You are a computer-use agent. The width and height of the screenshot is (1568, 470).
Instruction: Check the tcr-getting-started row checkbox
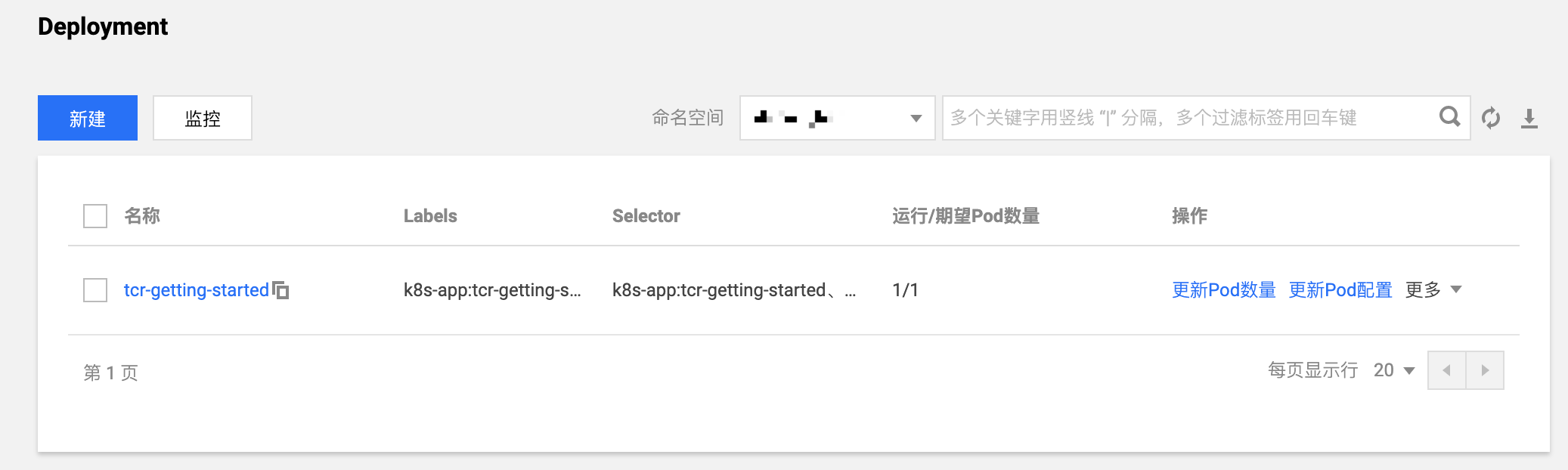pos(95,290)
